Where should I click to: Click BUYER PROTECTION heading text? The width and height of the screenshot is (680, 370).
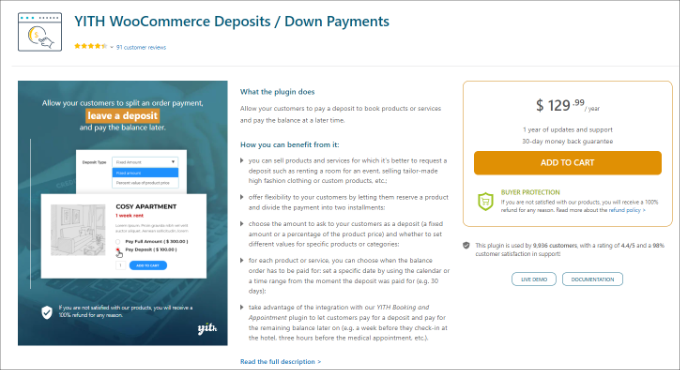click(530, 192)
